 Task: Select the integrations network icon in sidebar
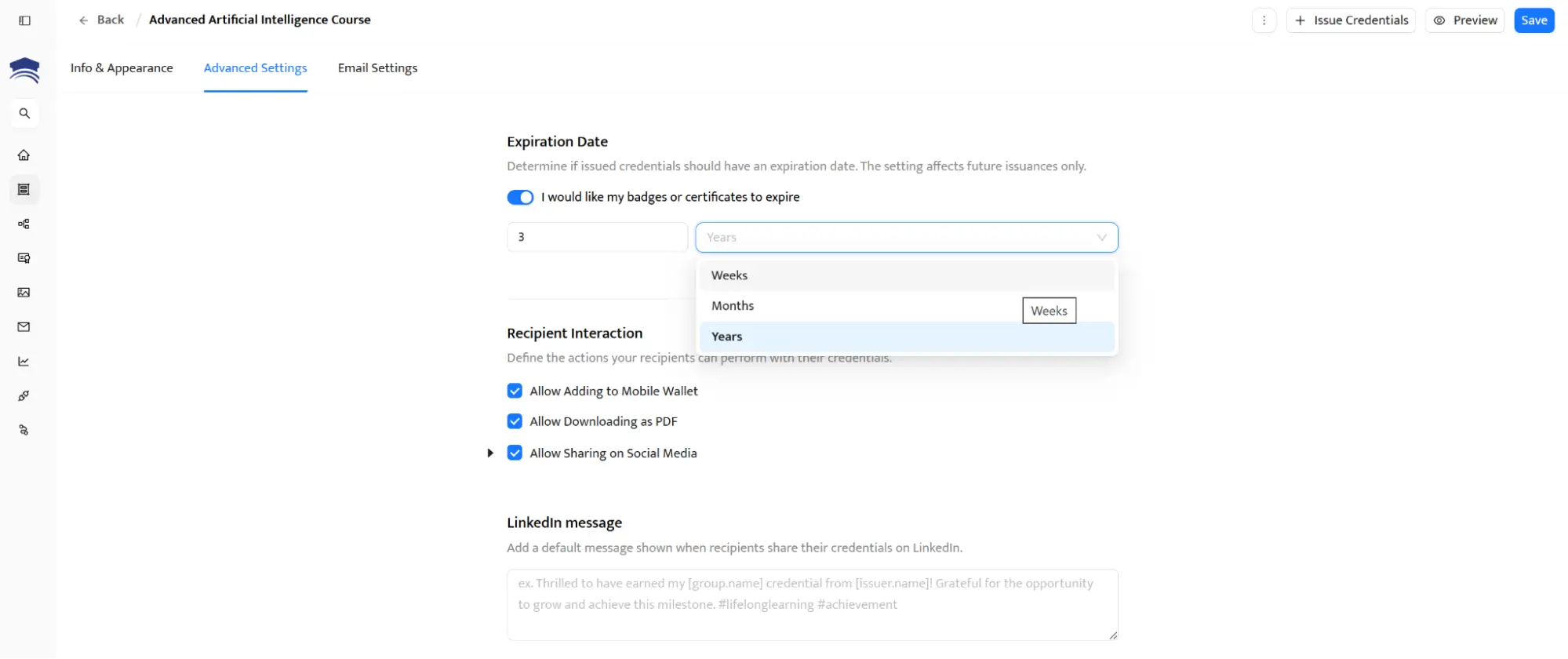coord(24,224)
